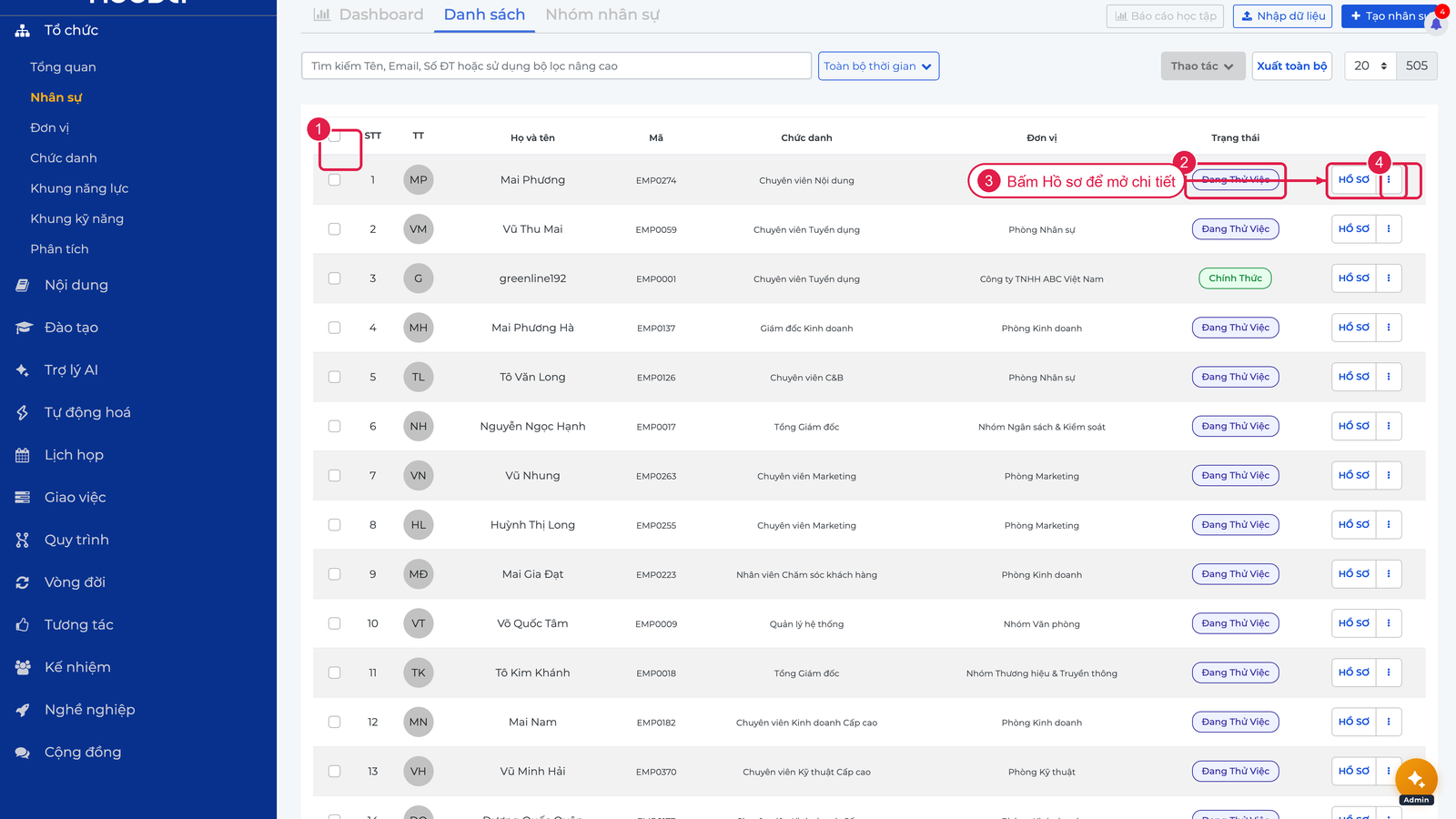Open the Toàn bộ thời gian dropdown
The height and width of the screenshot is (819, 1456).
tap(878, 66)
